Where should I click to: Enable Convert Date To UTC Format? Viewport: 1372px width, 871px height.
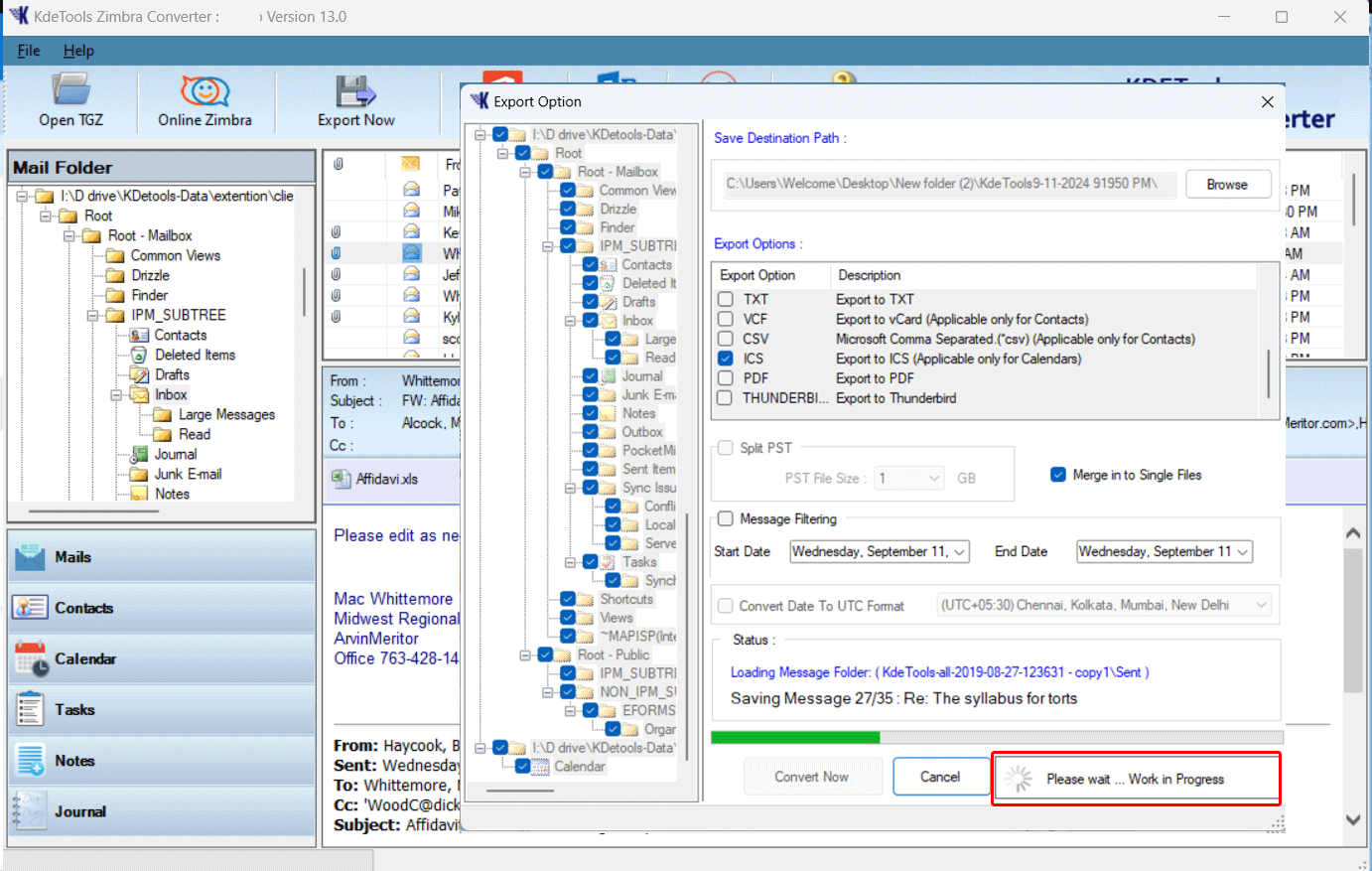point(726,606)
